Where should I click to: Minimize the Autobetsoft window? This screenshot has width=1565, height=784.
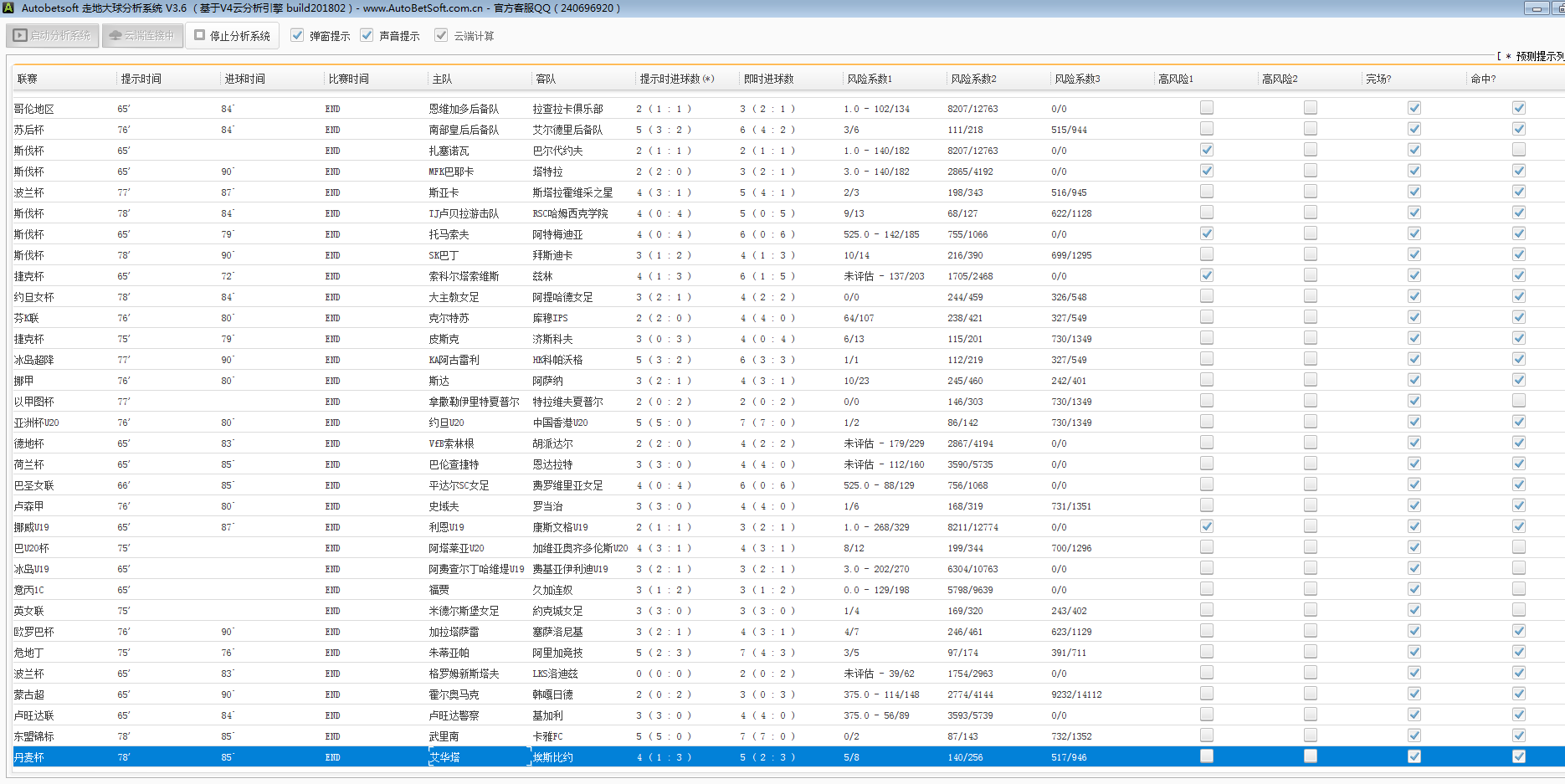click(x=1536, y=8)
